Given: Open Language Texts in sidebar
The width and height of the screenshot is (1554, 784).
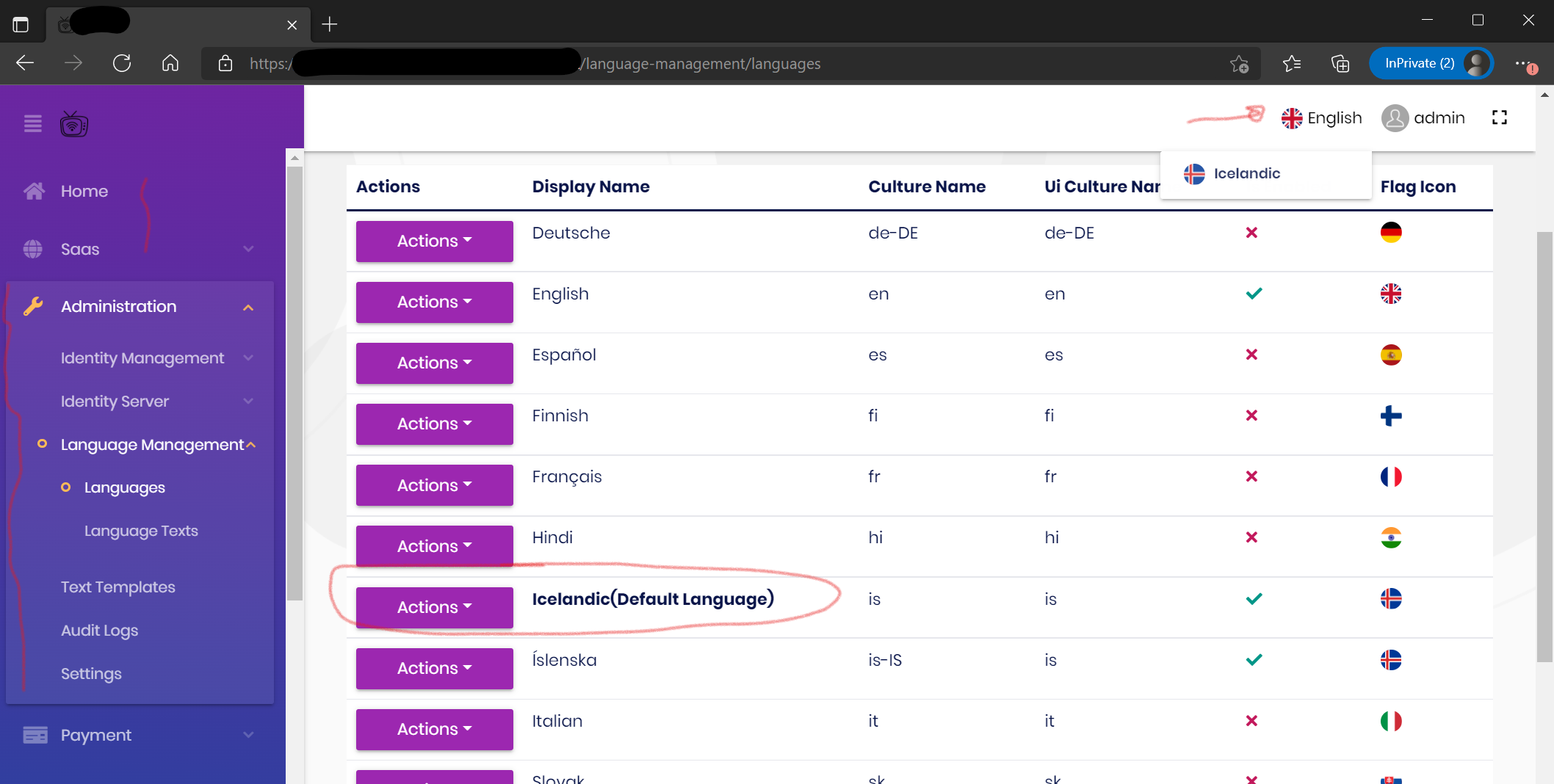Looking at the screenshot, I should 141,531.
